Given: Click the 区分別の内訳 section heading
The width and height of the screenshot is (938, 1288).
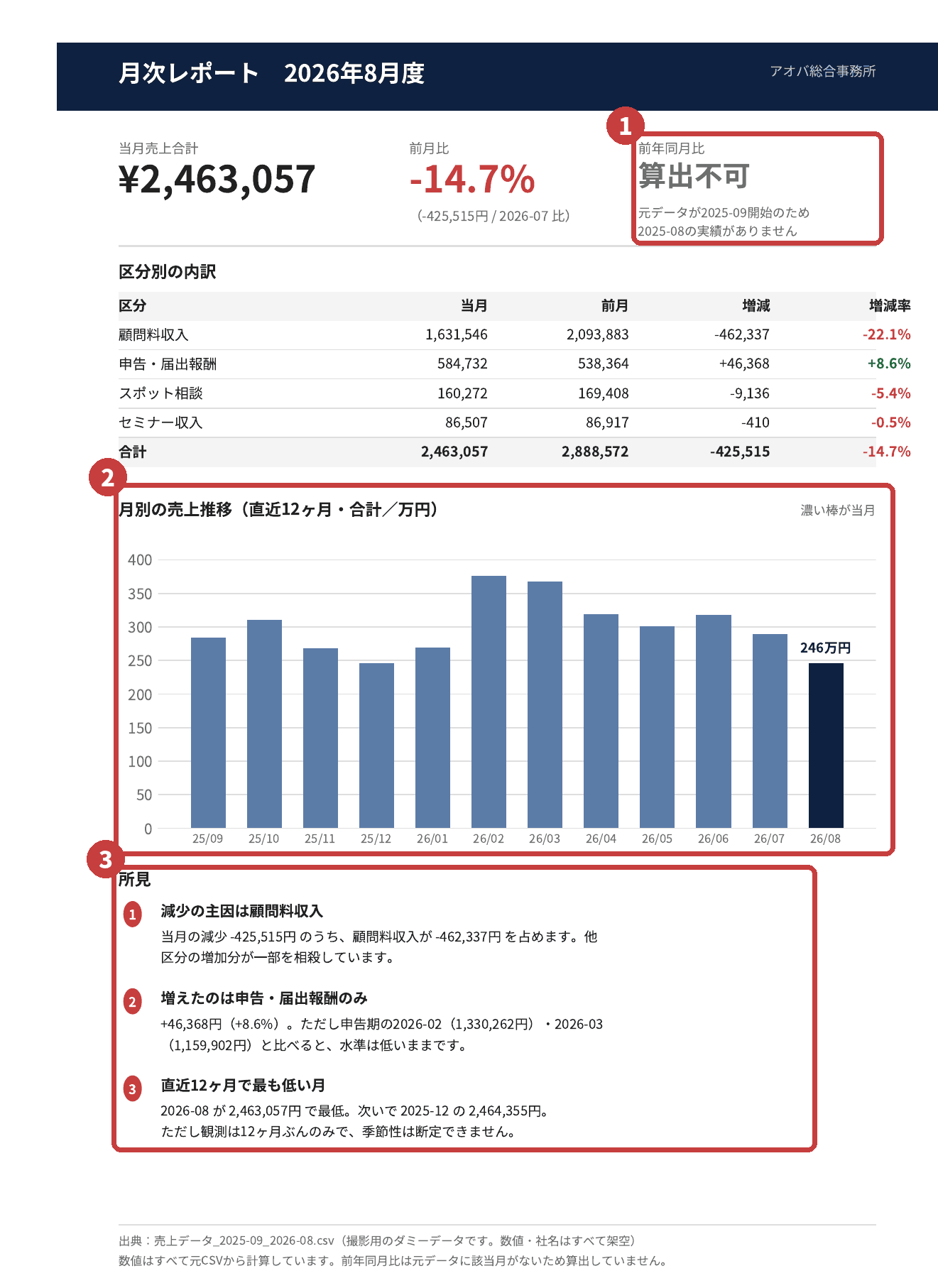Looking at the screenshot, I should [167, 272].
